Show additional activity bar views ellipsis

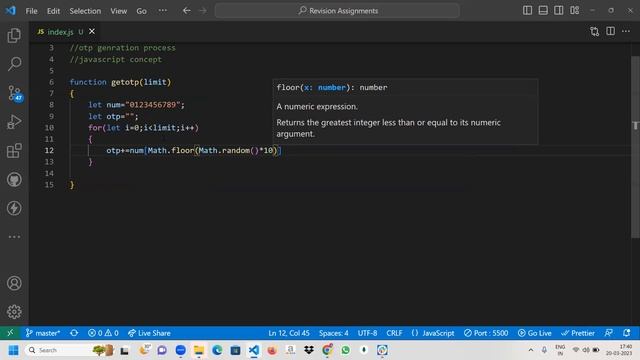pos(14,237)
